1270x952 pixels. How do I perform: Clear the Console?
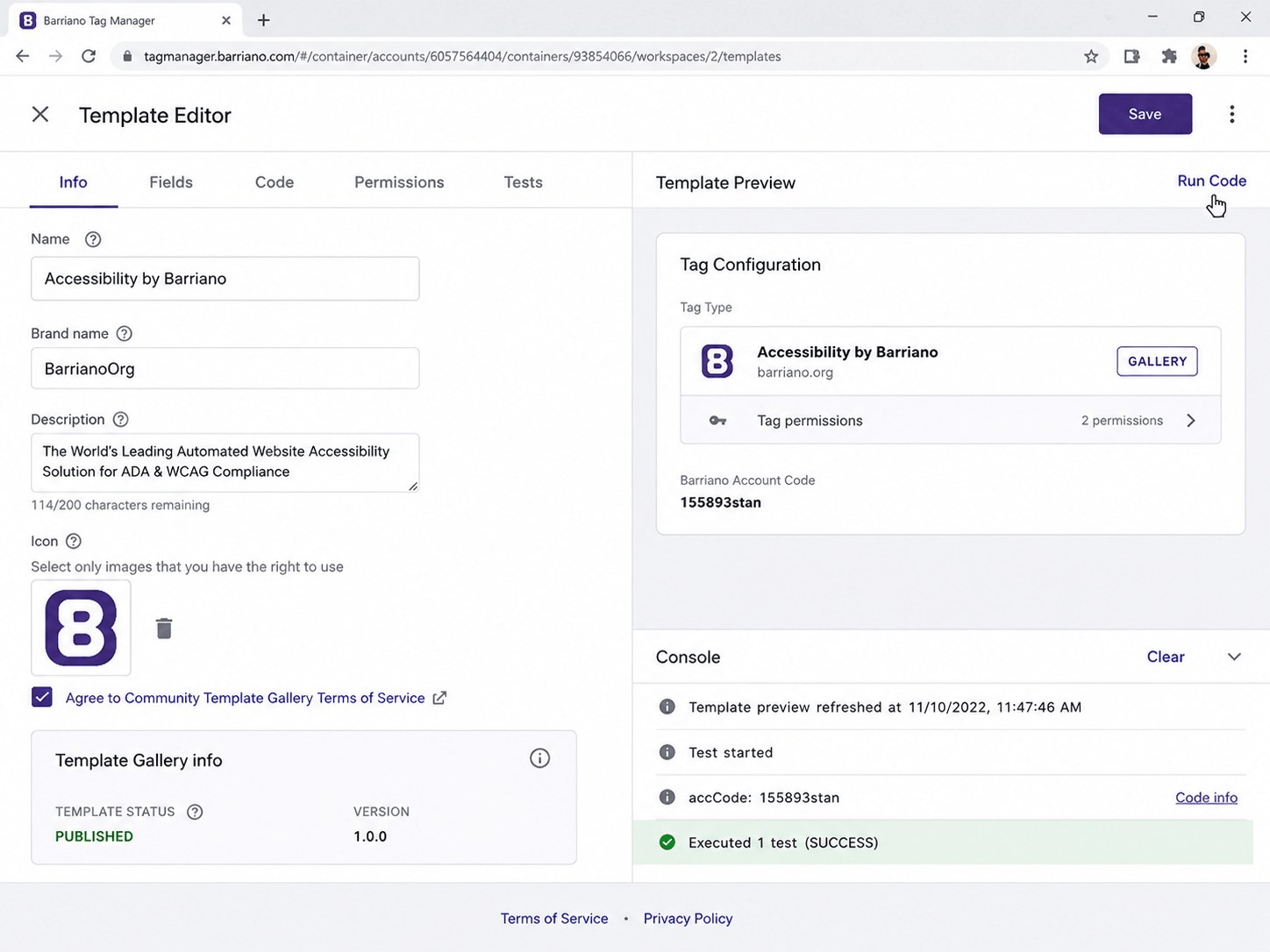pyautogui.click(x=1166, y=657)
